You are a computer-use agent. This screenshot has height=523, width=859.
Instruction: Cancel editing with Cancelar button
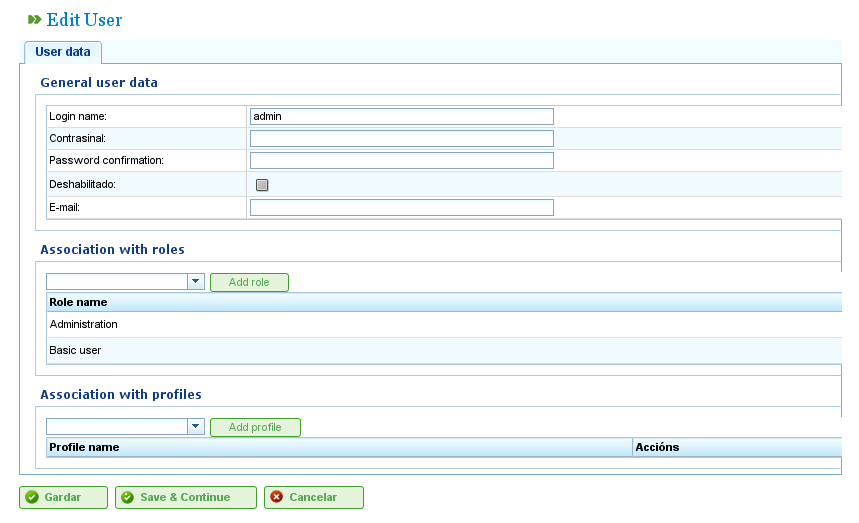(314, 497)
